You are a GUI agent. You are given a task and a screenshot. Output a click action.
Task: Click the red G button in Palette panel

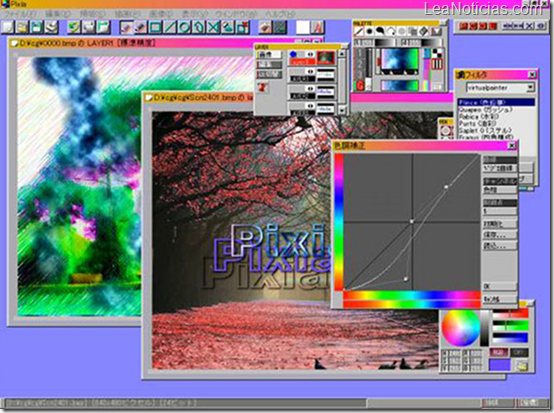coord(360,85)
